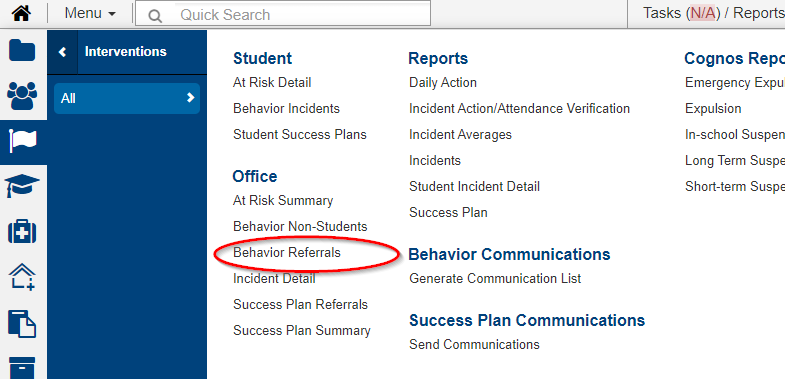Expand the All category arrow
The image size is (785, 379).
point(190,98)
